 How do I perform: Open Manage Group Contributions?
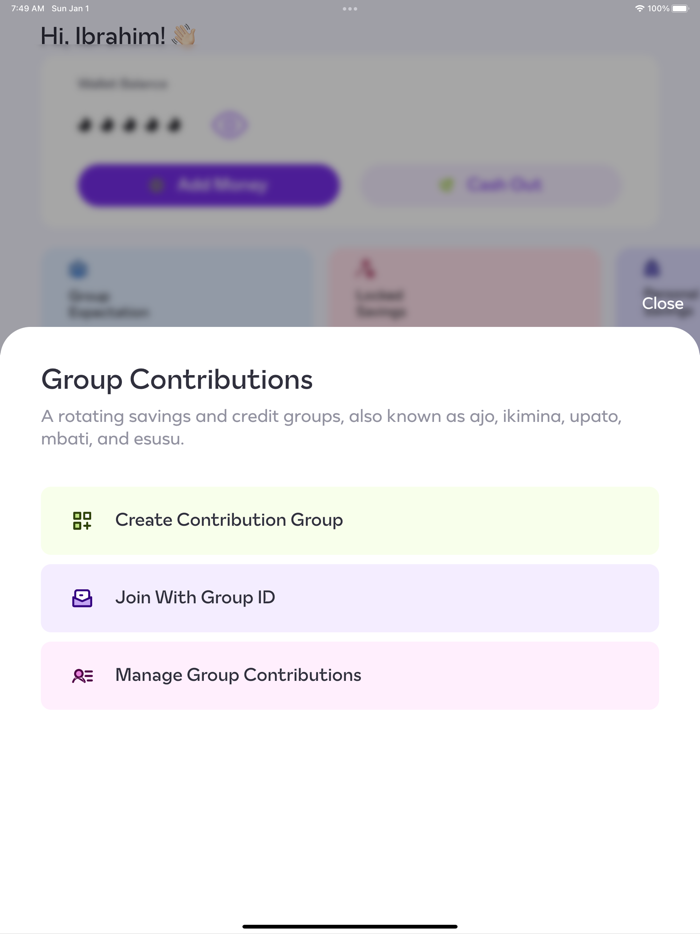click(x=350, y=675)
